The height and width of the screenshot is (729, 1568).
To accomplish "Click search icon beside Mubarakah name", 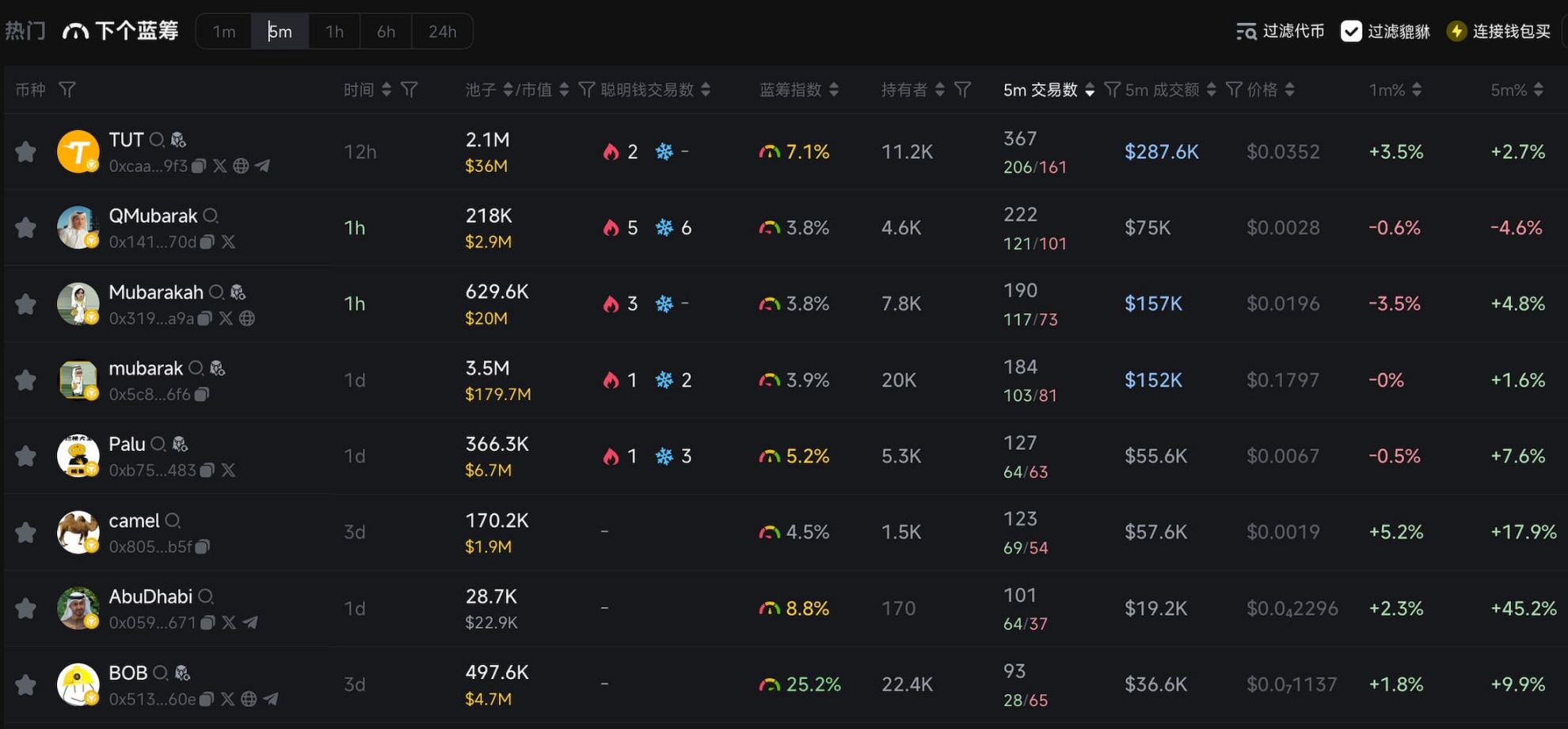I will coord(216,292).
